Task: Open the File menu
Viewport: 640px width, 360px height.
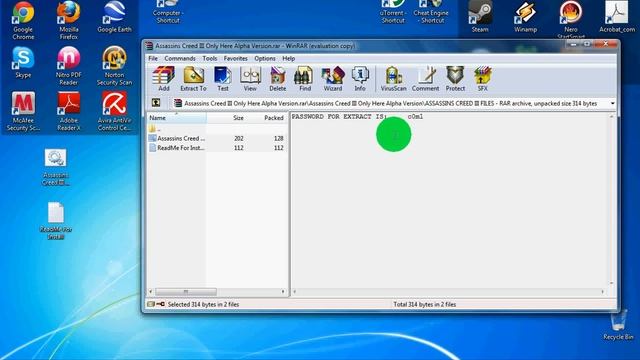Action: click(x=153, y=58)
